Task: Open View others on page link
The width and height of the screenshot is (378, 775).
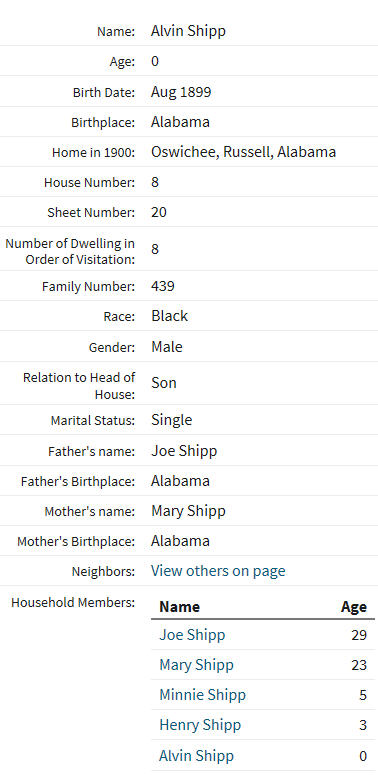Action: click(218, 571)
